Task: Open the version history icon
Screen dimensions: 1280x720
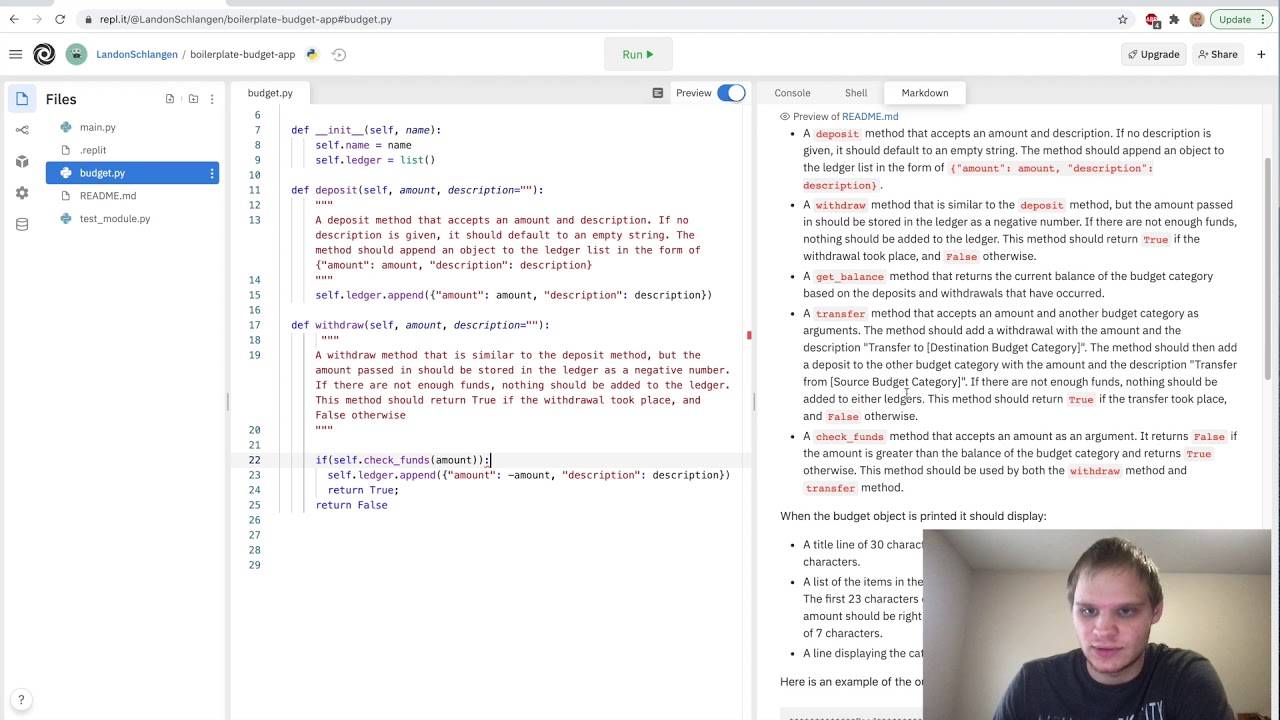Action: click(339, 54)
